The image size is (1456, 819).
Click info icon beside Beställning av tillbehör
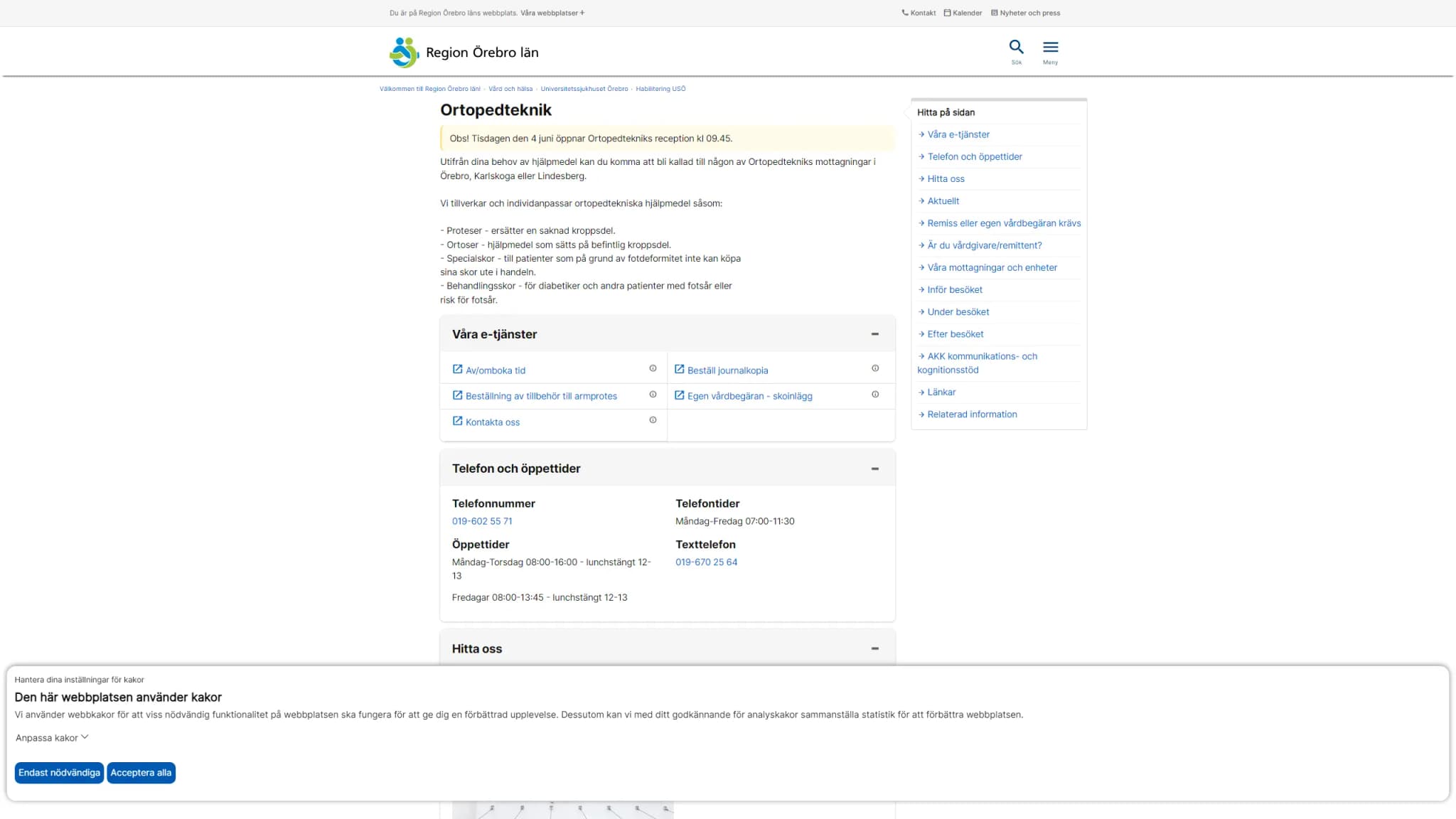653,395
